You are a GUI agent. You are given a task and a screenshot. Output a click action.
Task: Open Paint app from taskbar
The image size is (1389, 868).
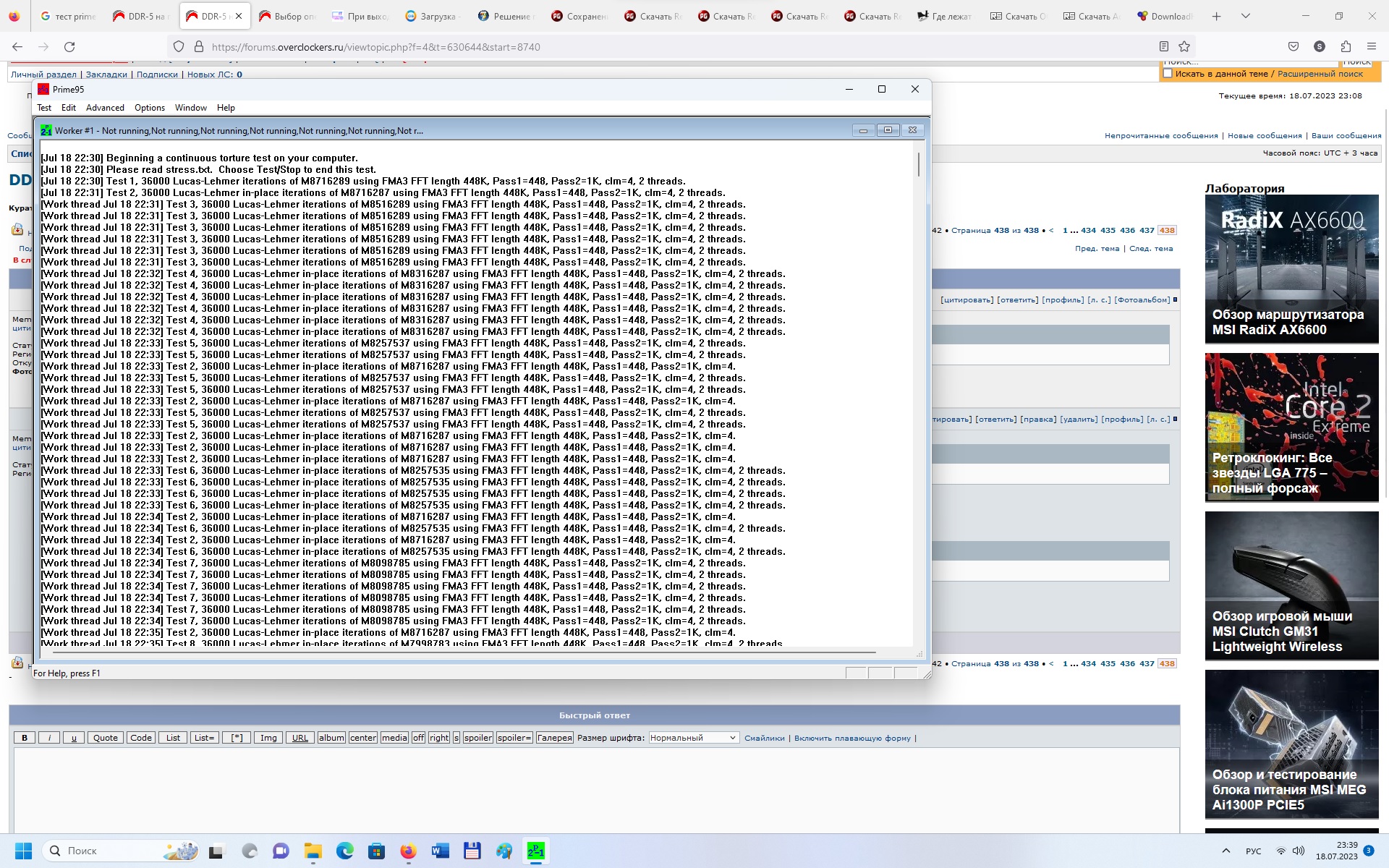(504, 851)
